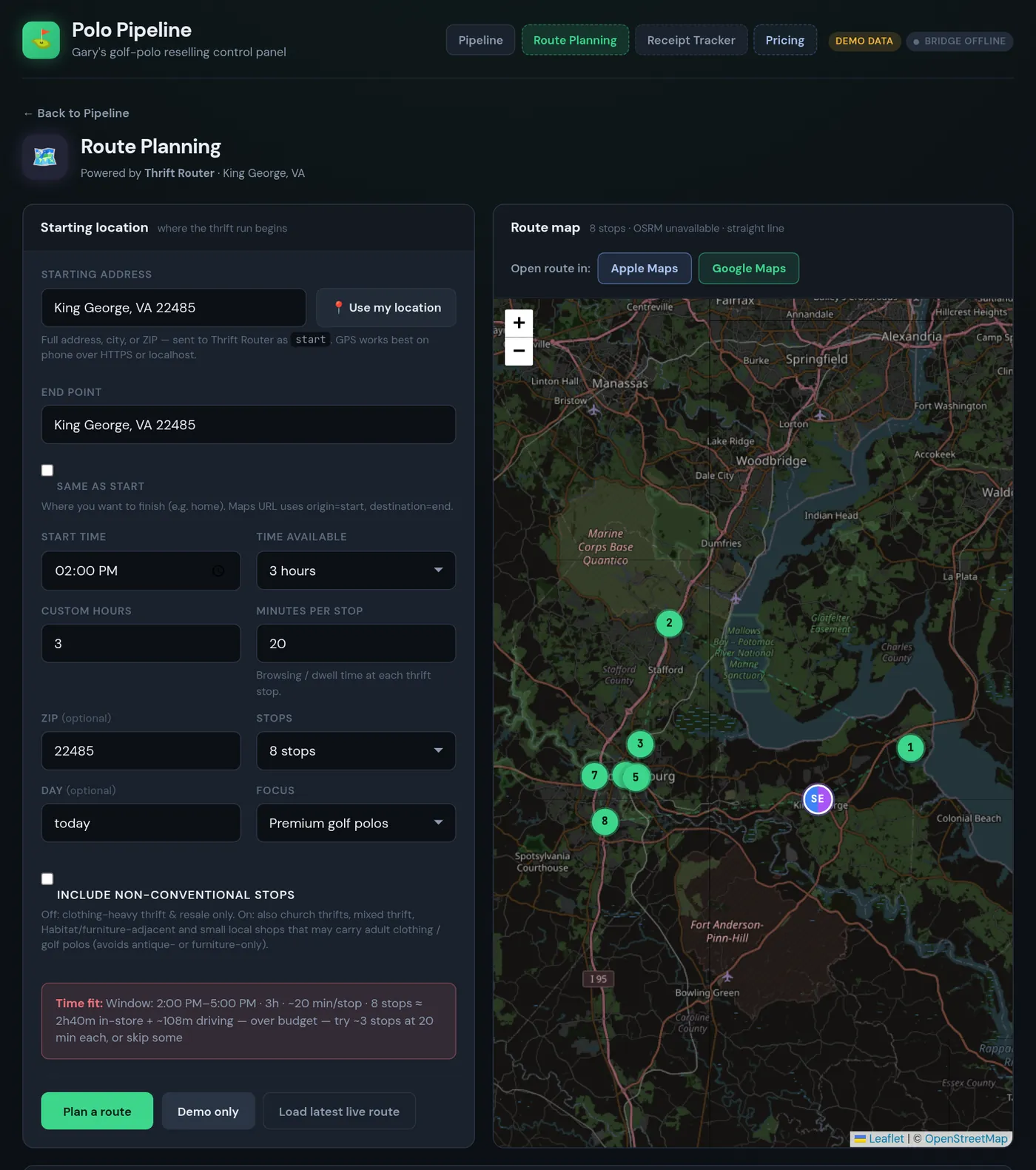Screen dimensions: 1036x1170
Task: Open the OpenStreetMap attribution link
Action: pos(966,1139)
